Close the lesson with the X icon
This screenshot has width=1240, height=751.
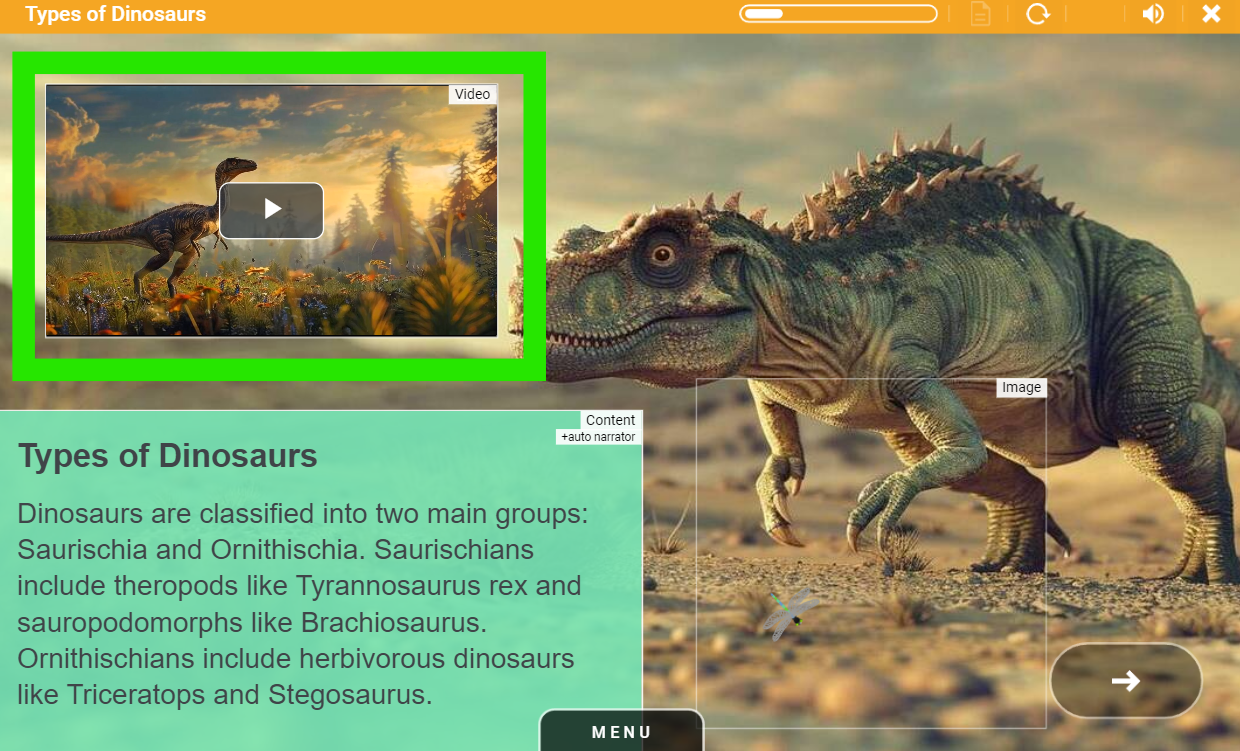tap(1211, 14)
